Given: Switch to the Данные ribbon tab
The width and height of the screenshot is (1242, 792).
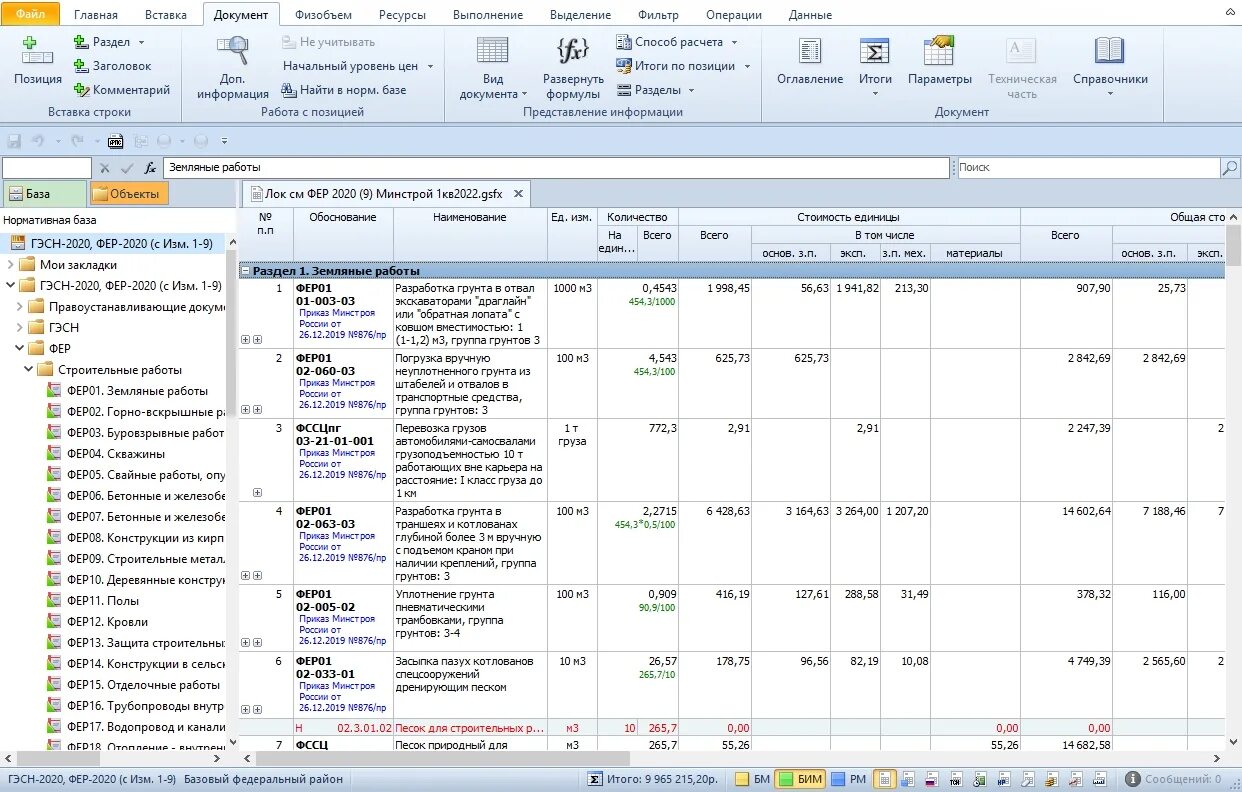Looking at the screenshot, I should (810, 15).
